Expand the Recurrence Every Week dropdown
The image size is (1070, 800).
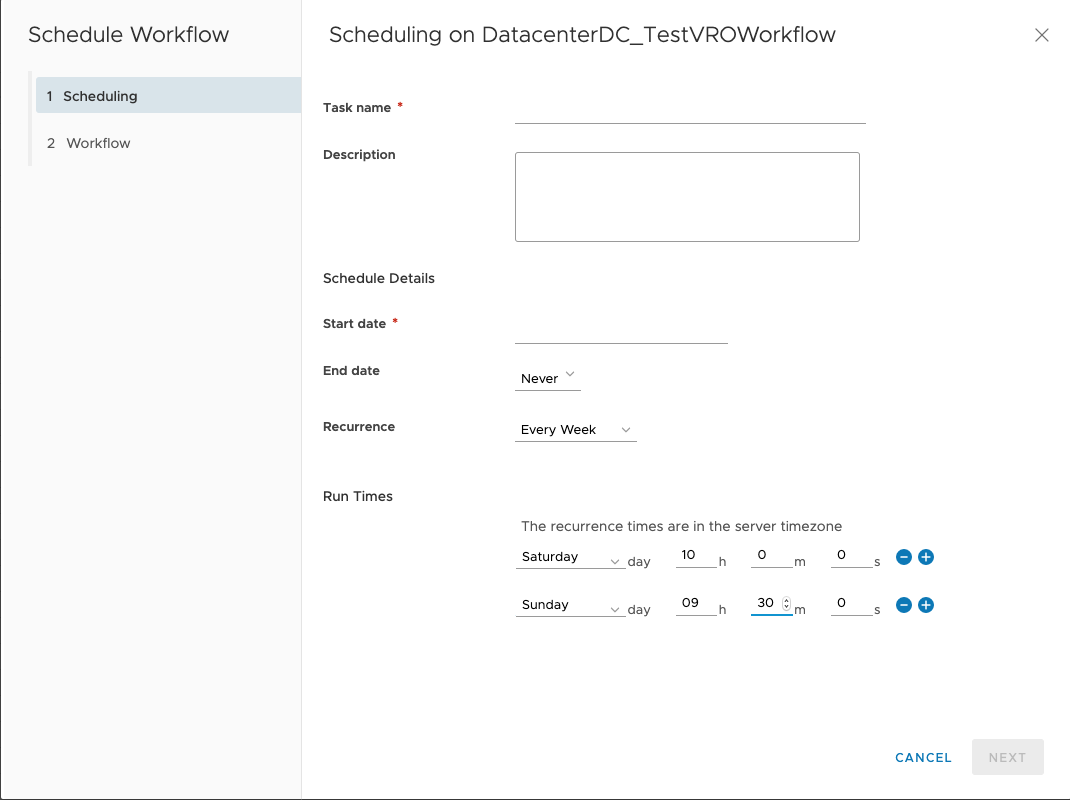click(575, 430)
